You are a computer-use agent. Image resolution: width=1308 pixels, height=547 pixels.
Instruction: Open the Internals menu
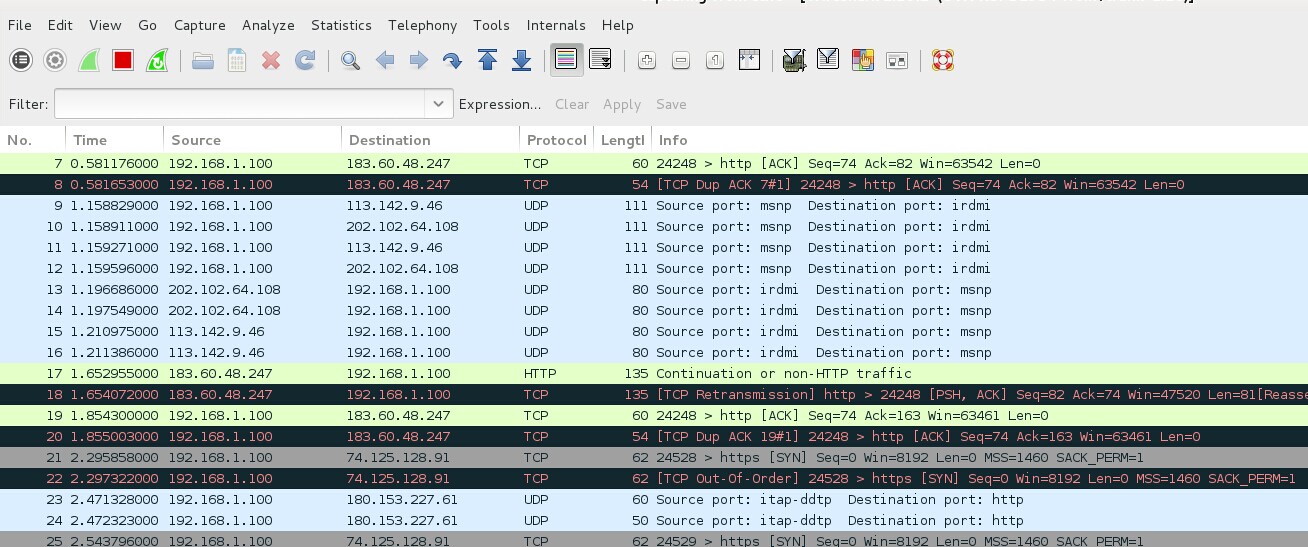tap(556, 25)
